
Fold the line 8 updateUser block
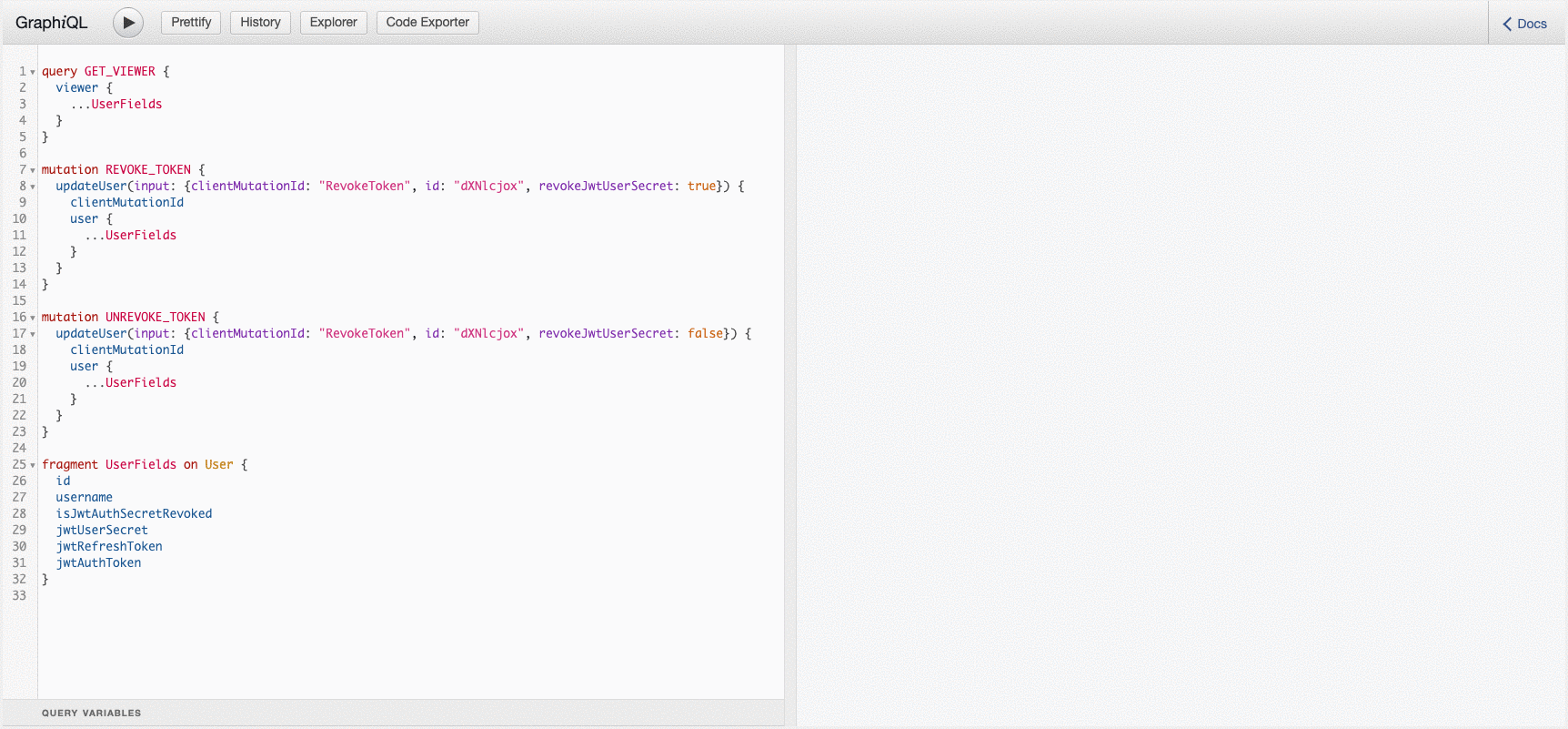tap(33, 187)
